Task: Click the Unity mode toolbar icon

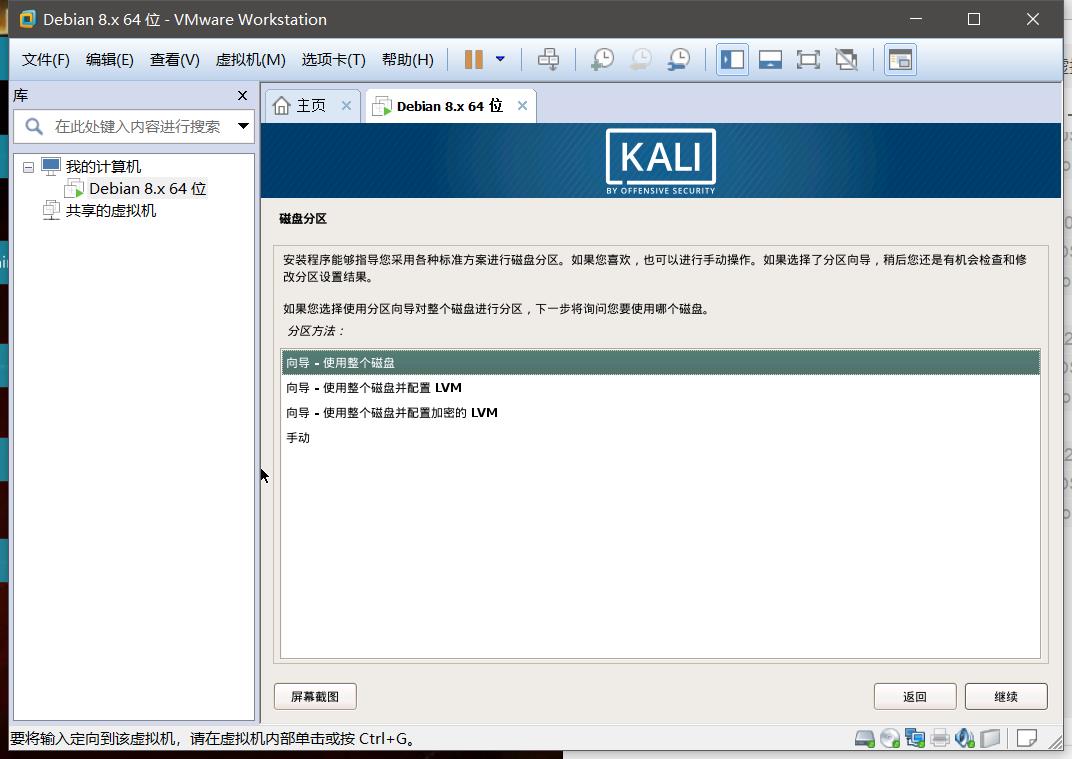Action: pos(846,59)
